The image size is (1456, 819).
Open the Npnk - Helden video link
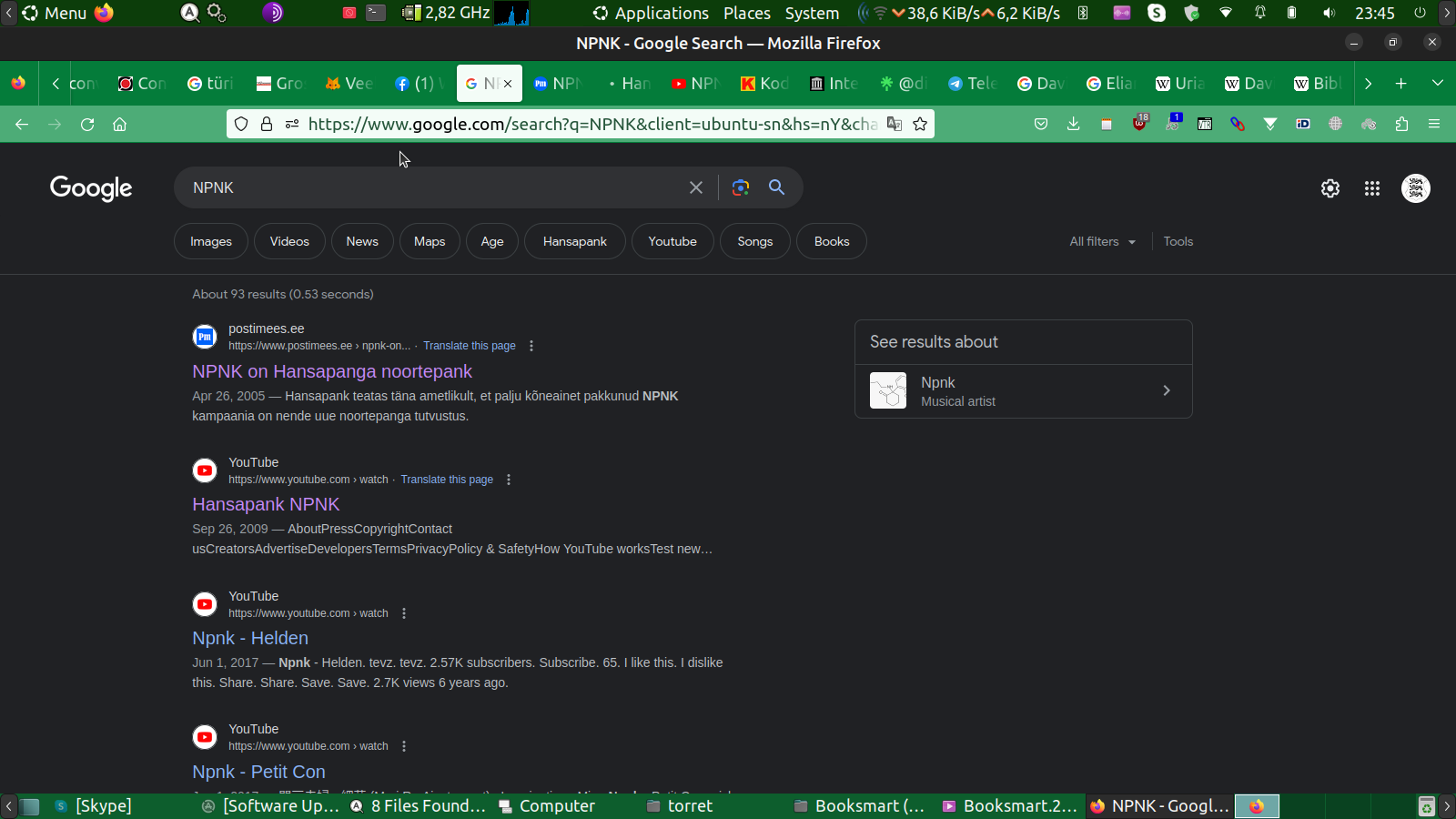[250, 638]
